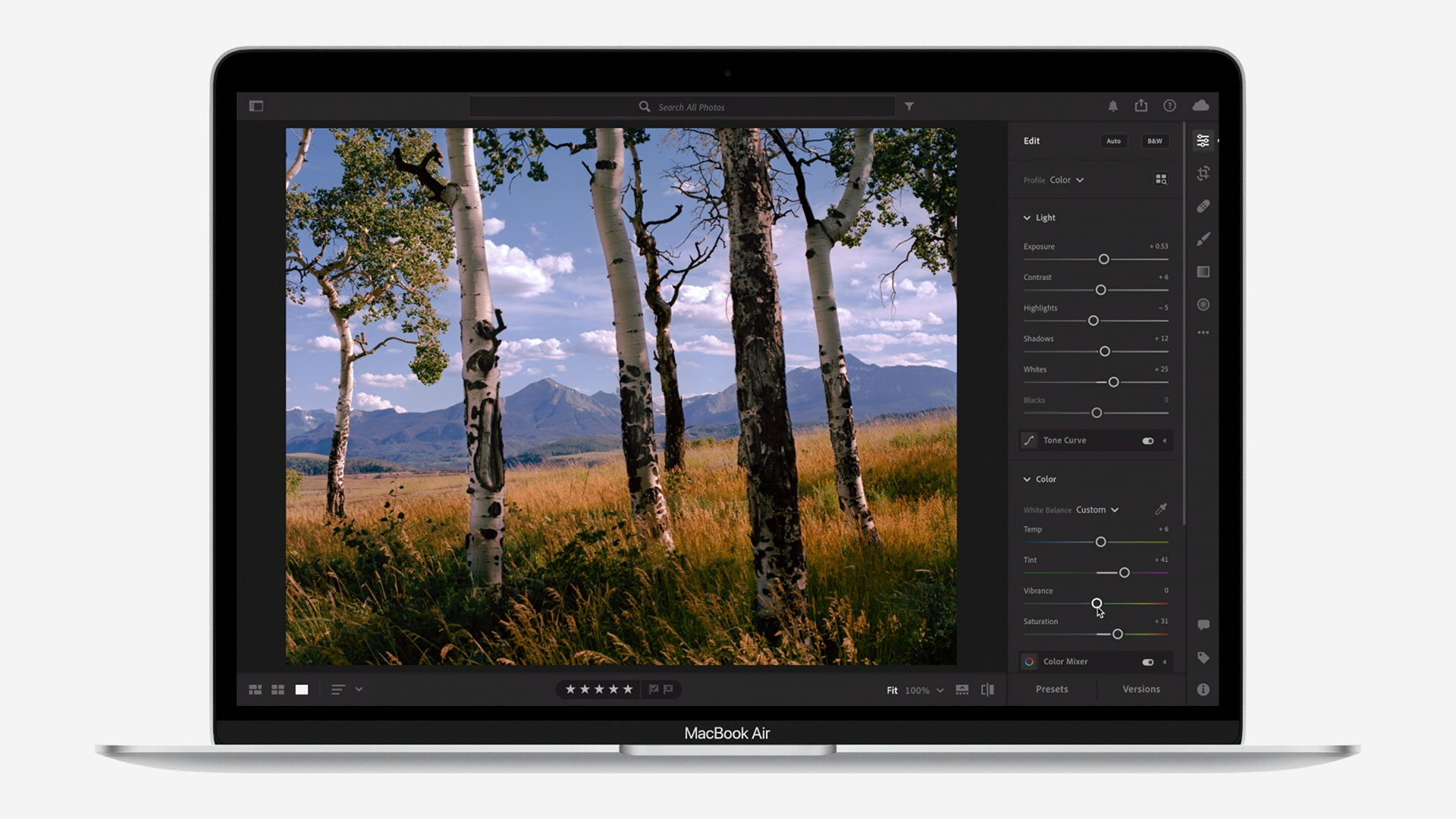Toggle the Color Mixer switch
The image size is (1456, 819).
(x=1148, y=662)
